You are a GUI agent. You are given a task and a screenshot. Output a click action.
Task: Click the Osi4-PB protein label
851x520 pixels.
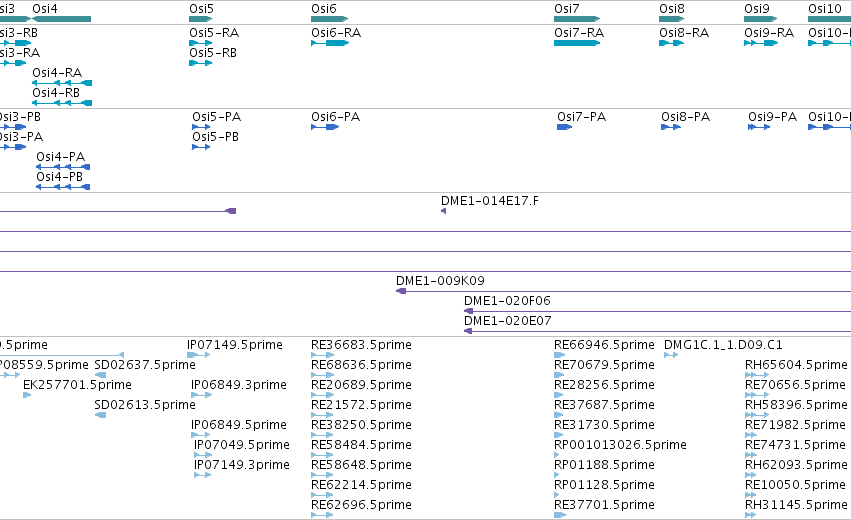[x=60, y=177]
